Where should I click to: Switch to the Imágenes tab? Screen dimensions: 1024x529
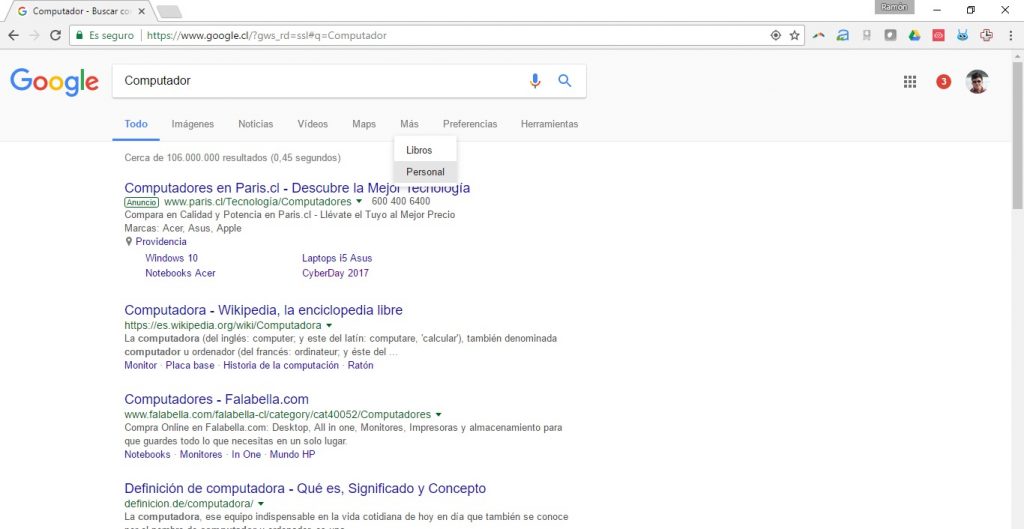[x=193, y=124]
